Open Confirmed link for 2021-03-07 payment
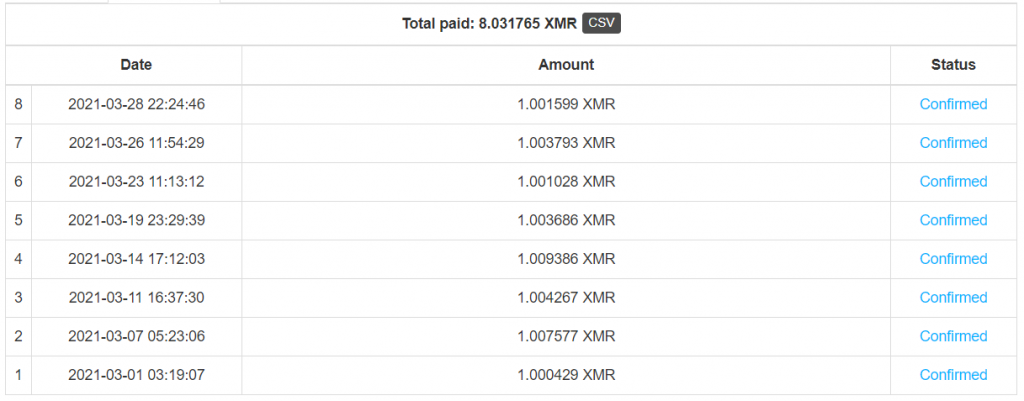This screenshot has width=1024, height=401. 953,336
